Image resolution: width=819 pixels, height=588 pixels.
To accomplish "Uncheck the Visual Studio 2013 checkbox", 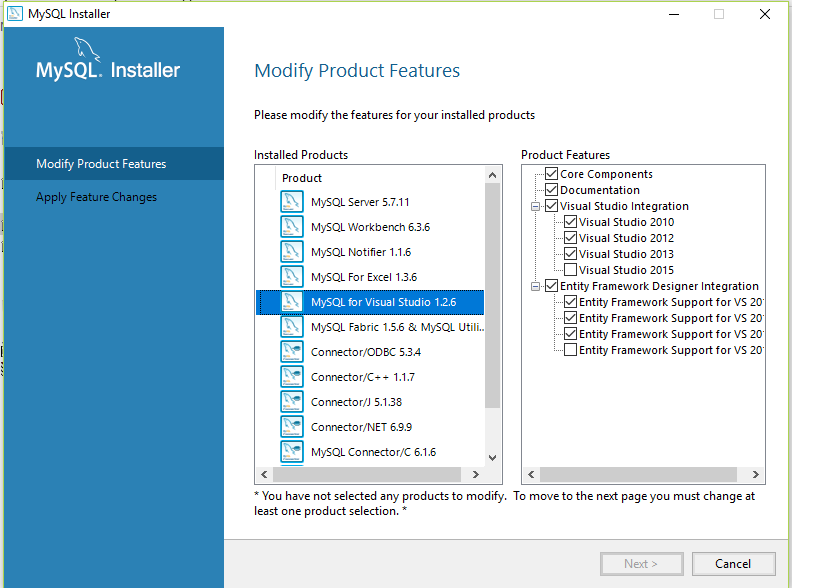I will pyautogui.click(x=570, y=254).
